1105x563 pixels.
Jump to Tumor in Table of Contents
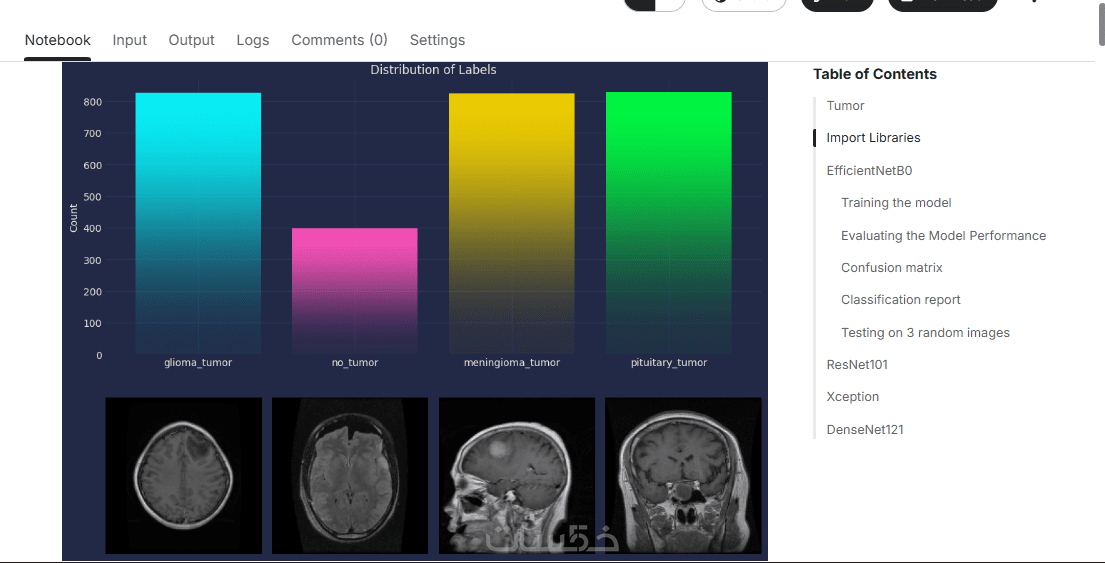coord(845,106)
